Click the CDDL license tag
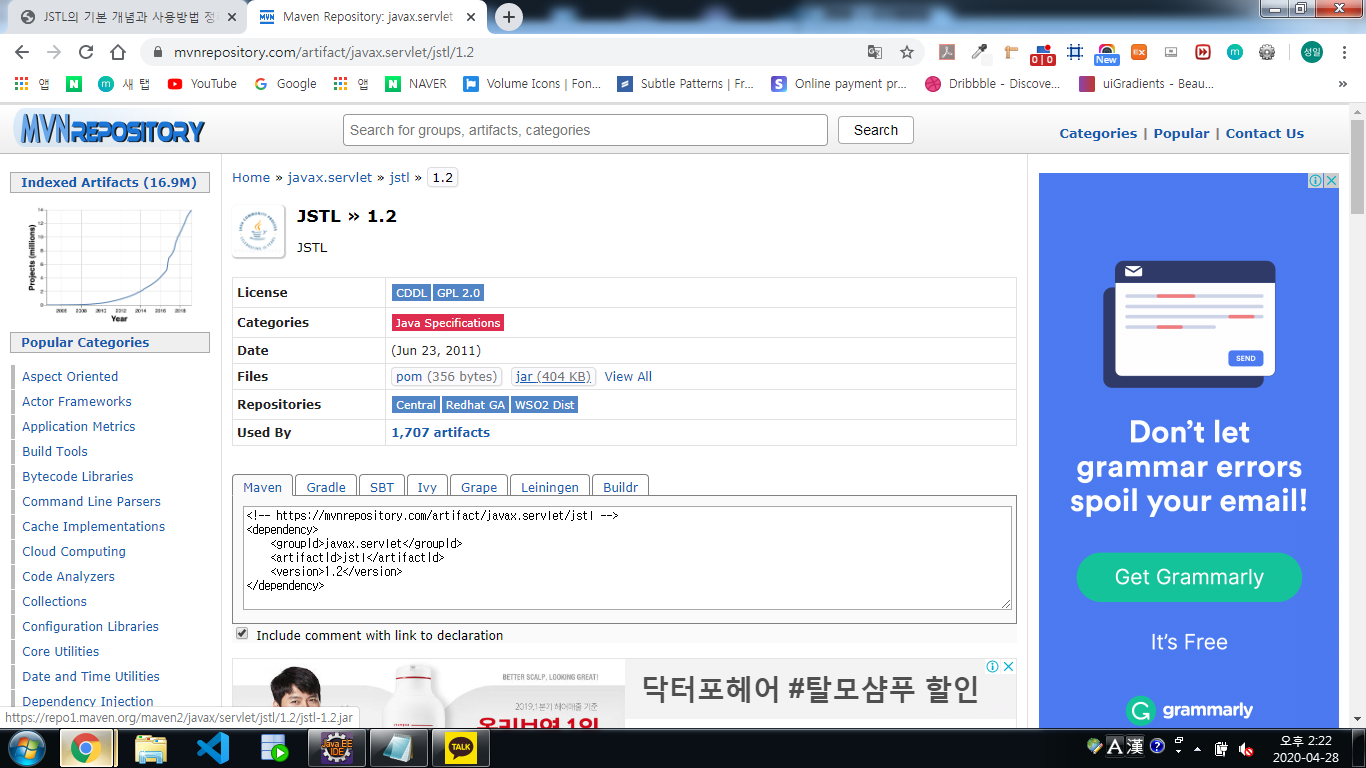Viewport: 1366px width, 768px height. pos(412,293)
